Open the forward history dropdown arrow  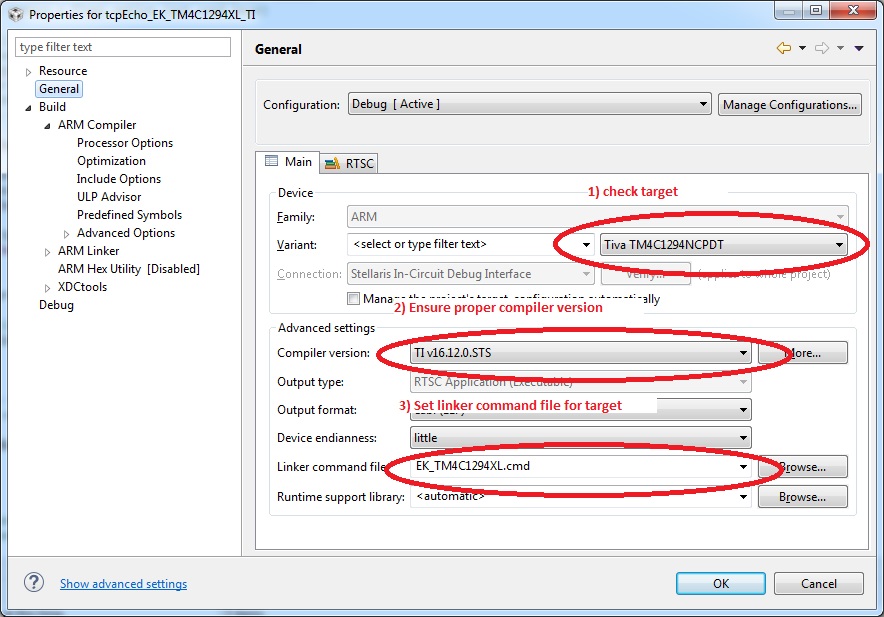pyautogui.click(x=840, y=49)
